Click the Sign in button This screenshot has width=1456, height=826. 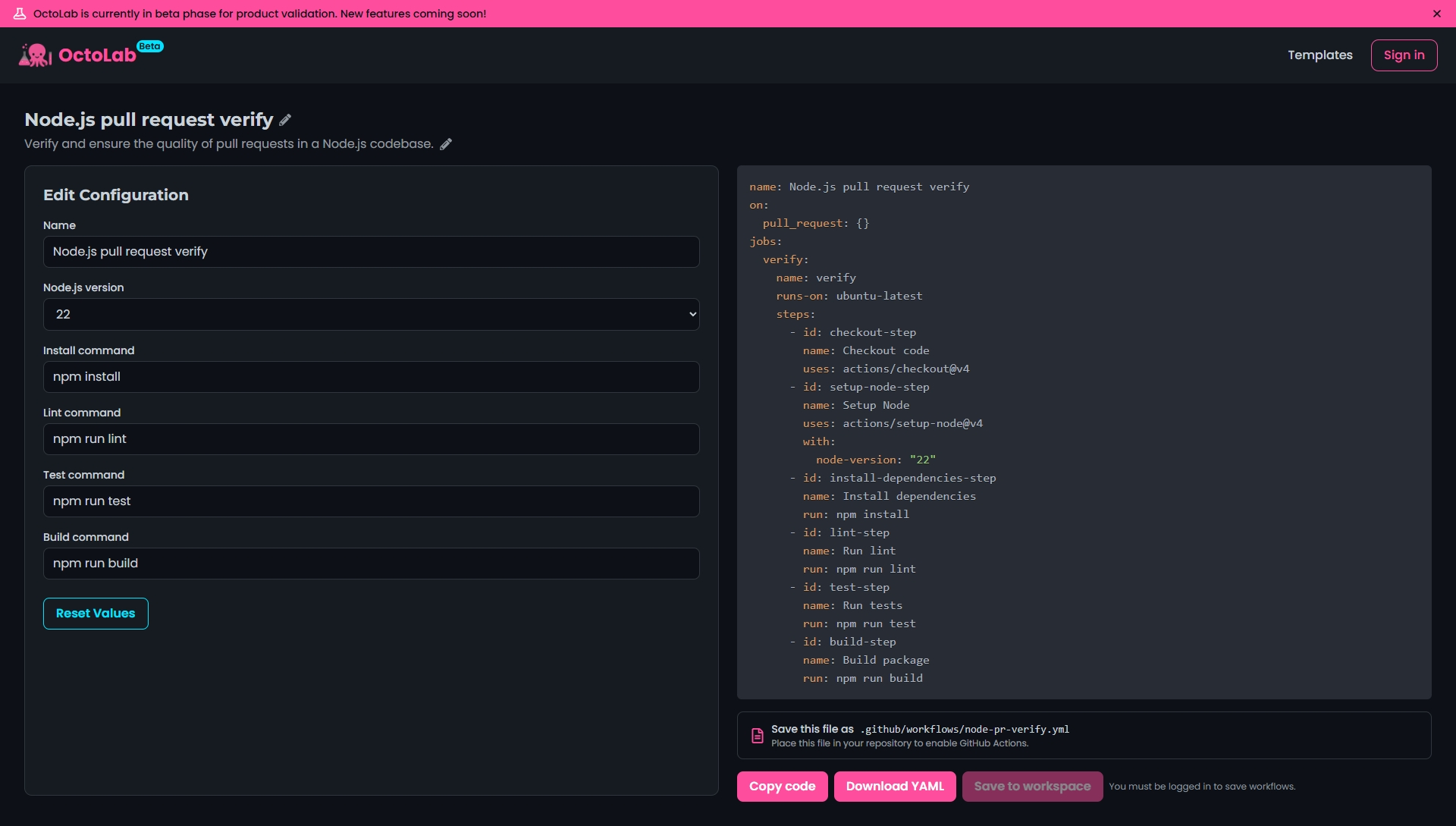click(x=1404, y=55)
